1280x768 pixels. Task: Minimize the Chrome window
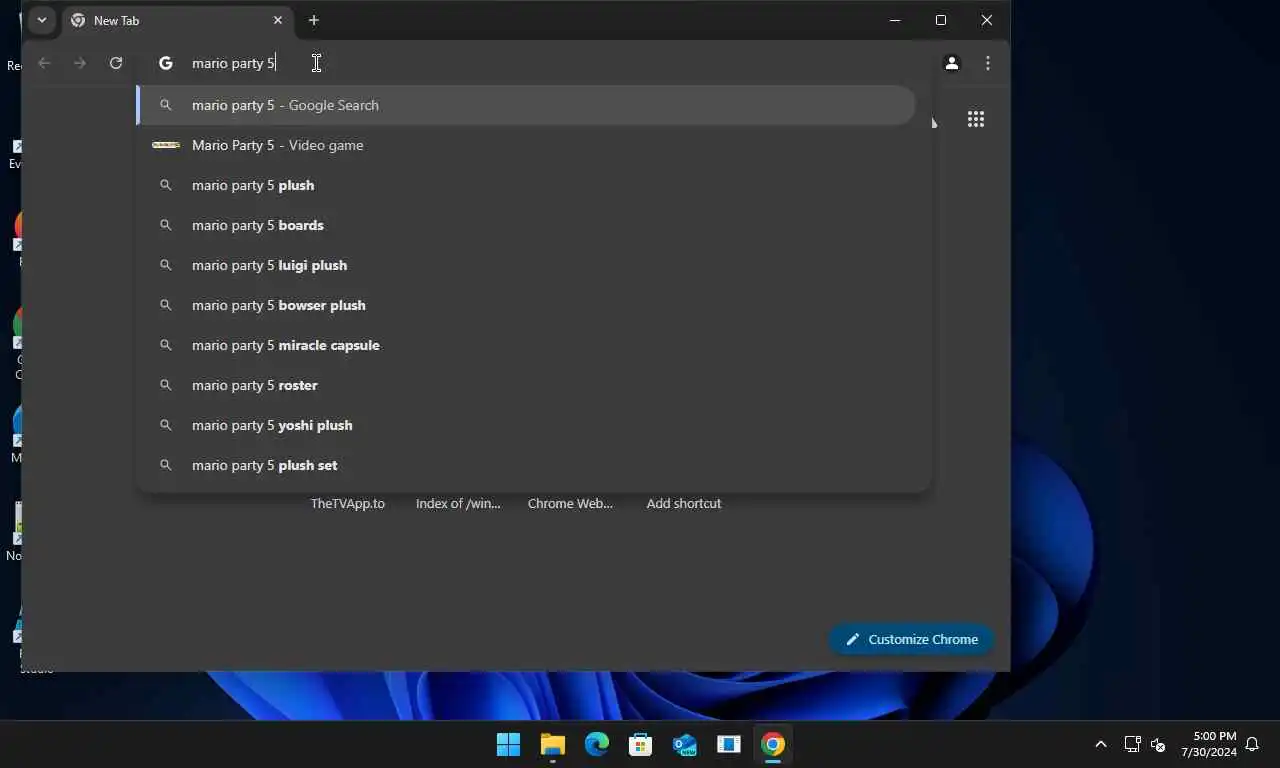click(895, 20)
